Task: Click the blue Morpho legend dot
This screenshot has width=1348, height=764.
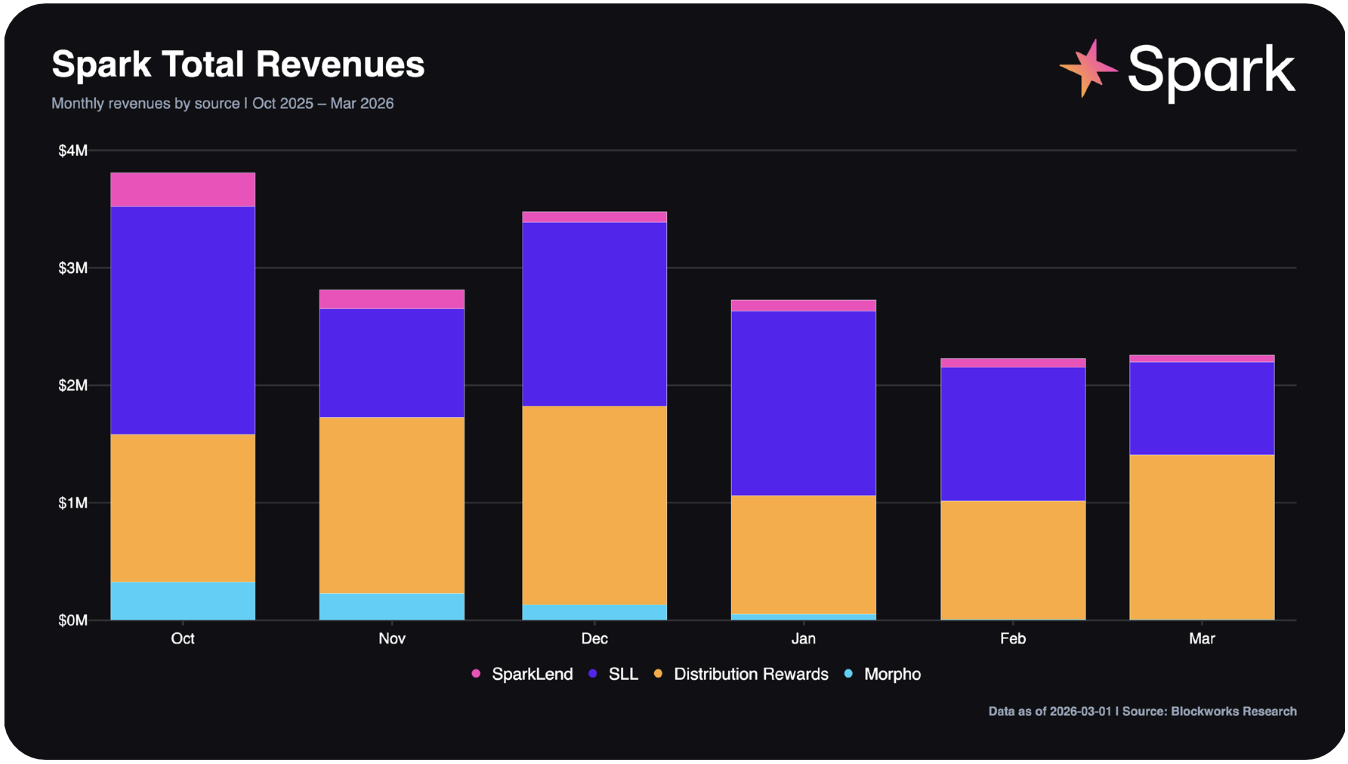Action: (849, 674)
